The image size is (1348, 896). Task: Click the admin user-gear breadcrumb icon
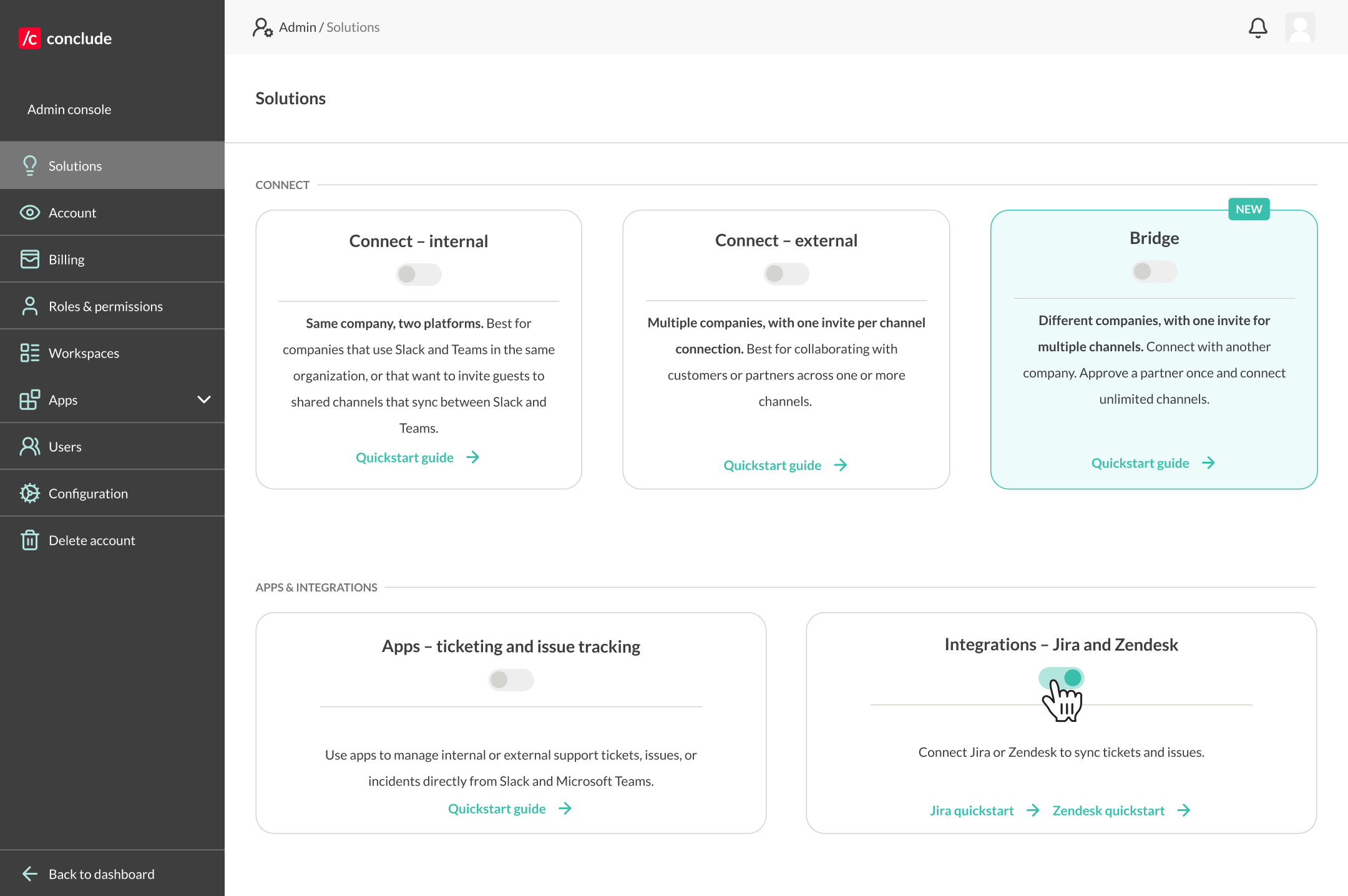point(263,27)
